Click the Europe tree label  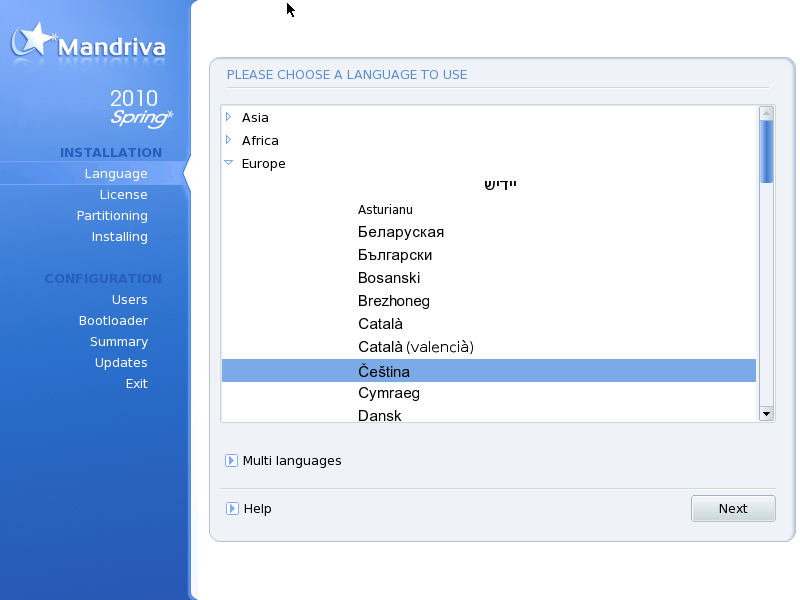click(263, 164)
